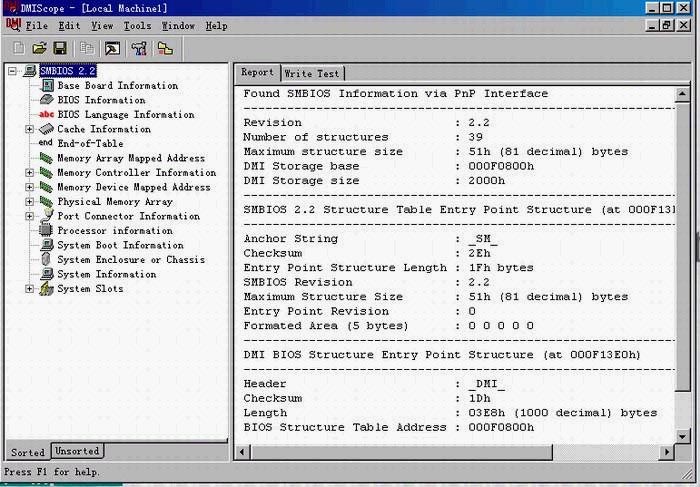Switch to the Unsorted tab
The image size is (700, 487).
pos(77,452)
